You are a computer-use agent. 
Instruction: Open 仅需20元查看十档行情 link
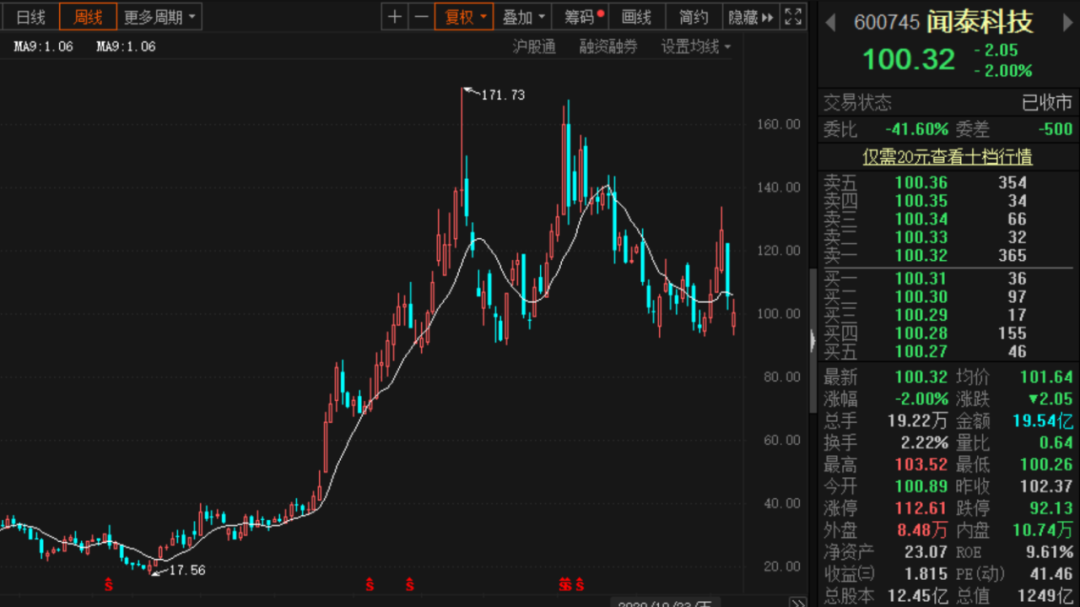point(947,157)
